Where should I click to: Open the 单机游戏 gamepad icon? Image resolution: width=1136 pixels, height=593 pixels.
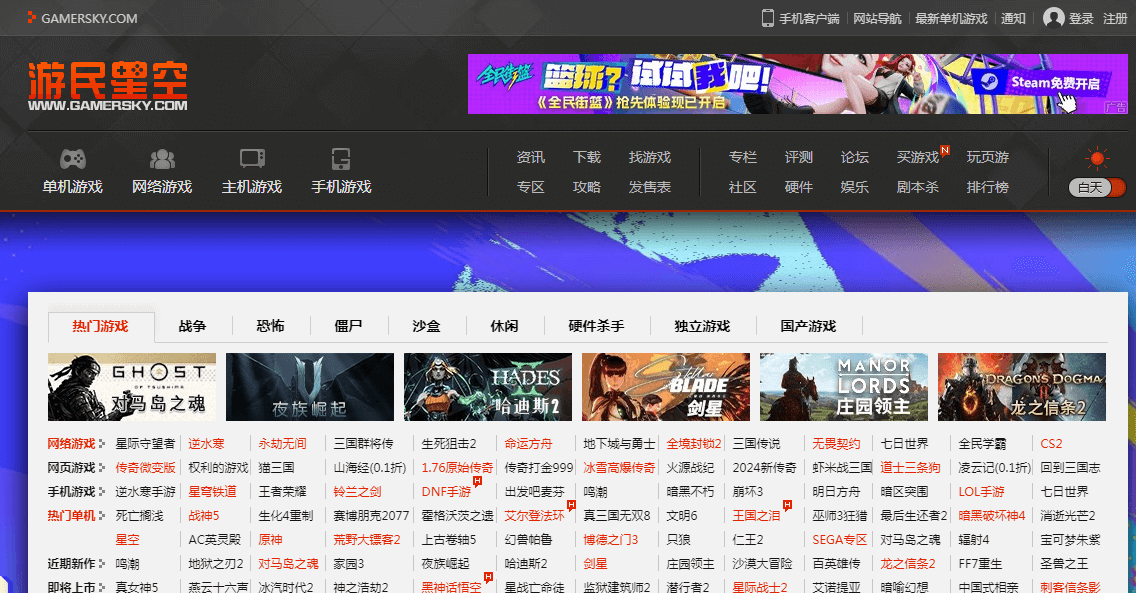pos(72,159)
